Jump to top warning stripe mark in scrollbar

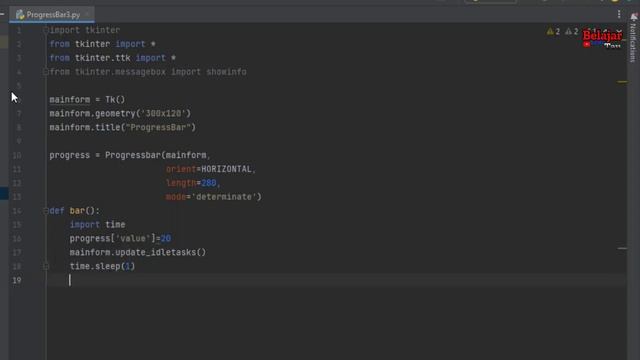pyautogui.click(x=622, y=82)
